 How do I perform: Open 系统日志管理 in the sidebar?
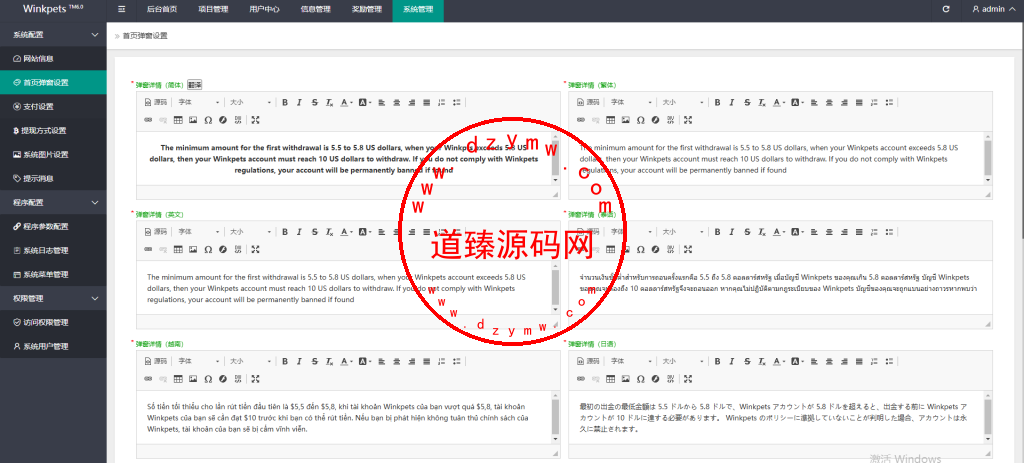click(53, 251)
